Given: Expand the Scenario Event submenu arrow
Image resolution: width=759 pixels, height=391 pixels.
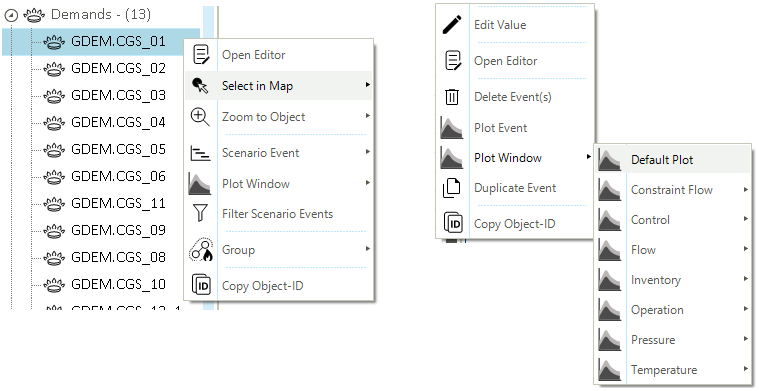Looking at the screenshot, I should click(368, 151).
